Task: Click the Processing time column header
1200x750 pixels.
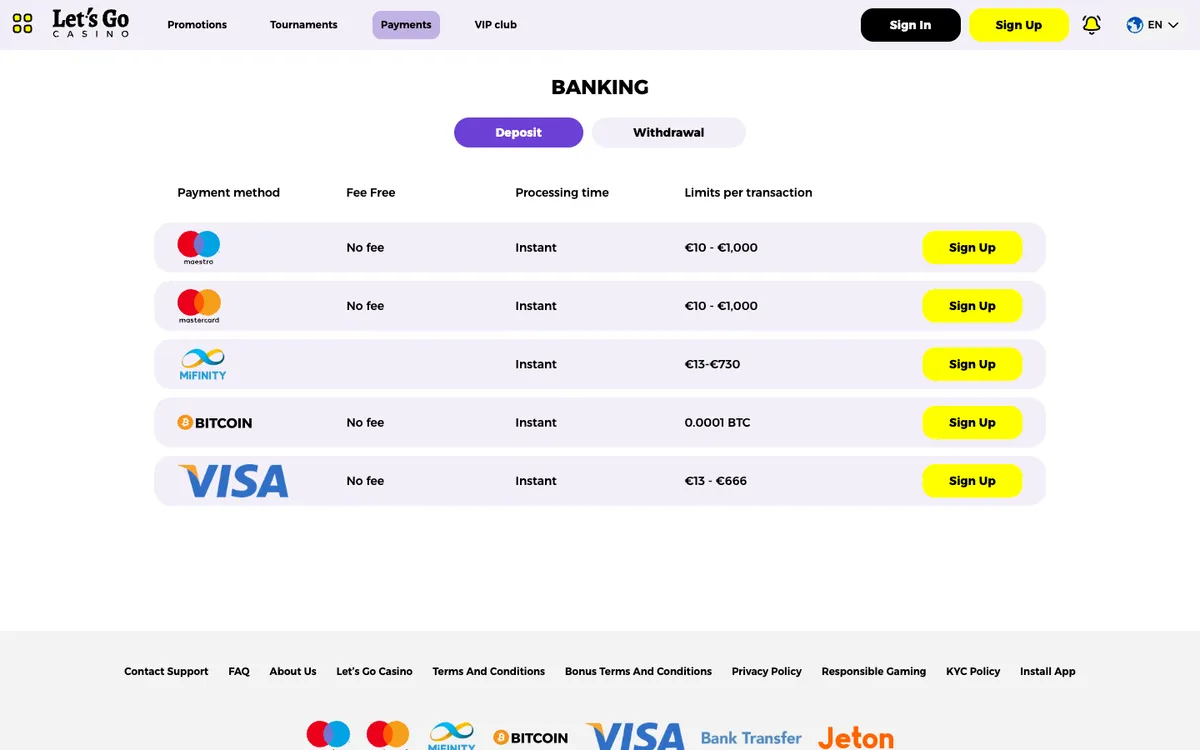Action: pos(562,192)
